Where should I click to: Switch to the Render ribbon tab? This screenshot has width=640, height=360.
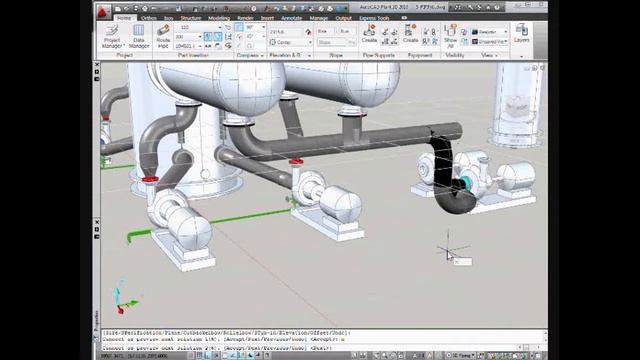pos(245,18)
